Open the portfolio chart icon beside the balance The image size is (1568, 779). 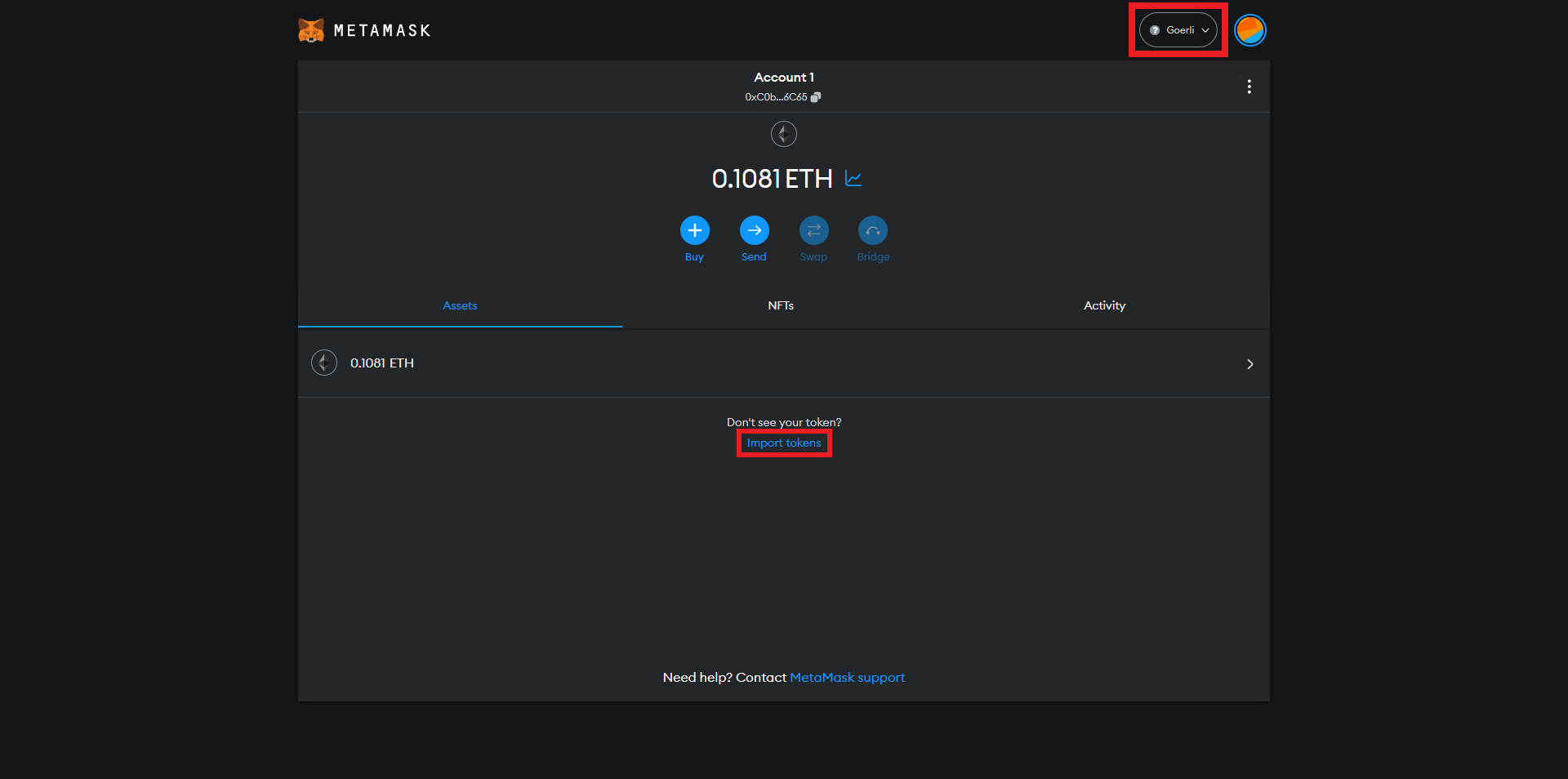tap(853, 179)
